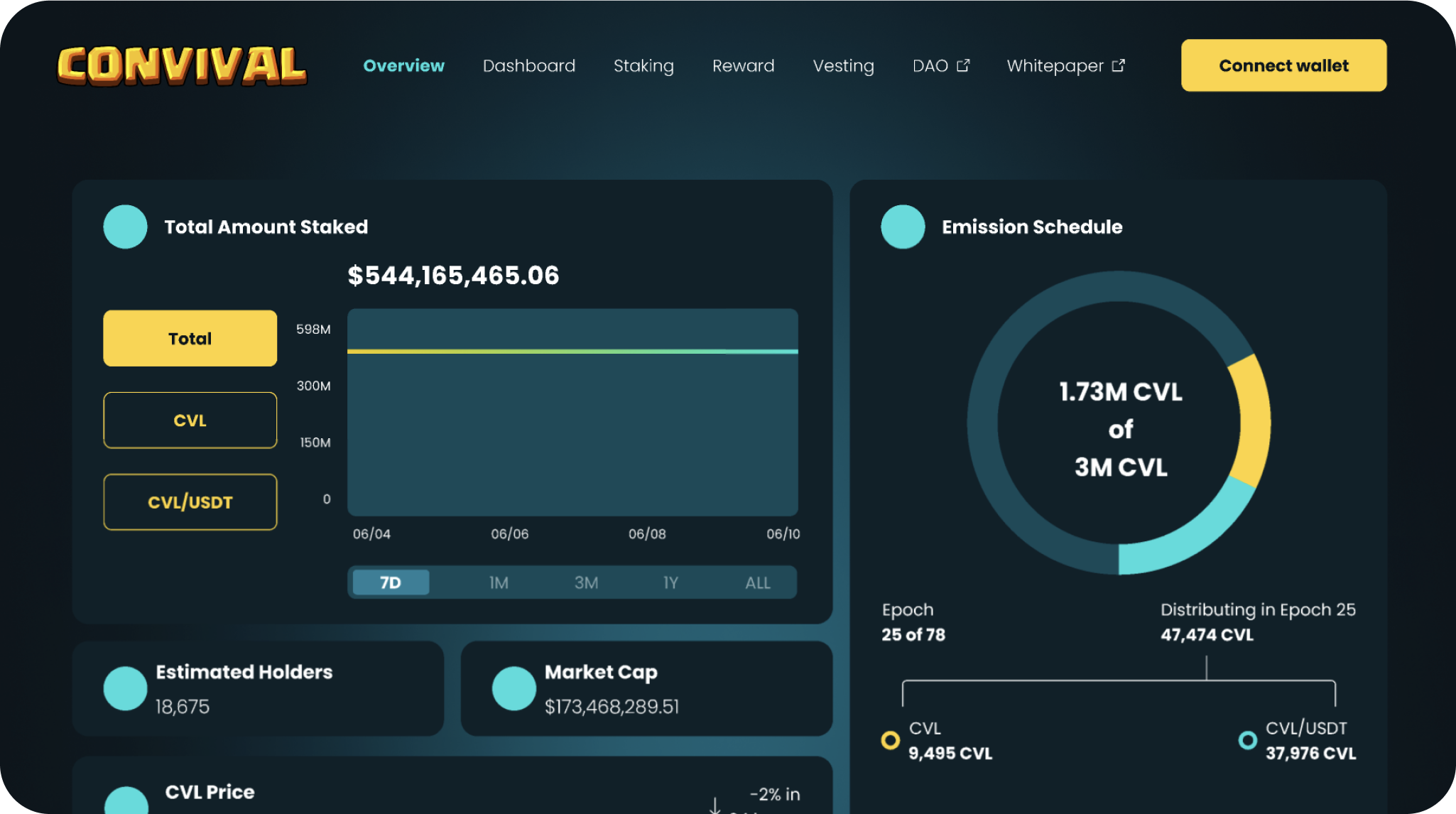Click the CVL Price down-arrow icon

tap(715, 805)
